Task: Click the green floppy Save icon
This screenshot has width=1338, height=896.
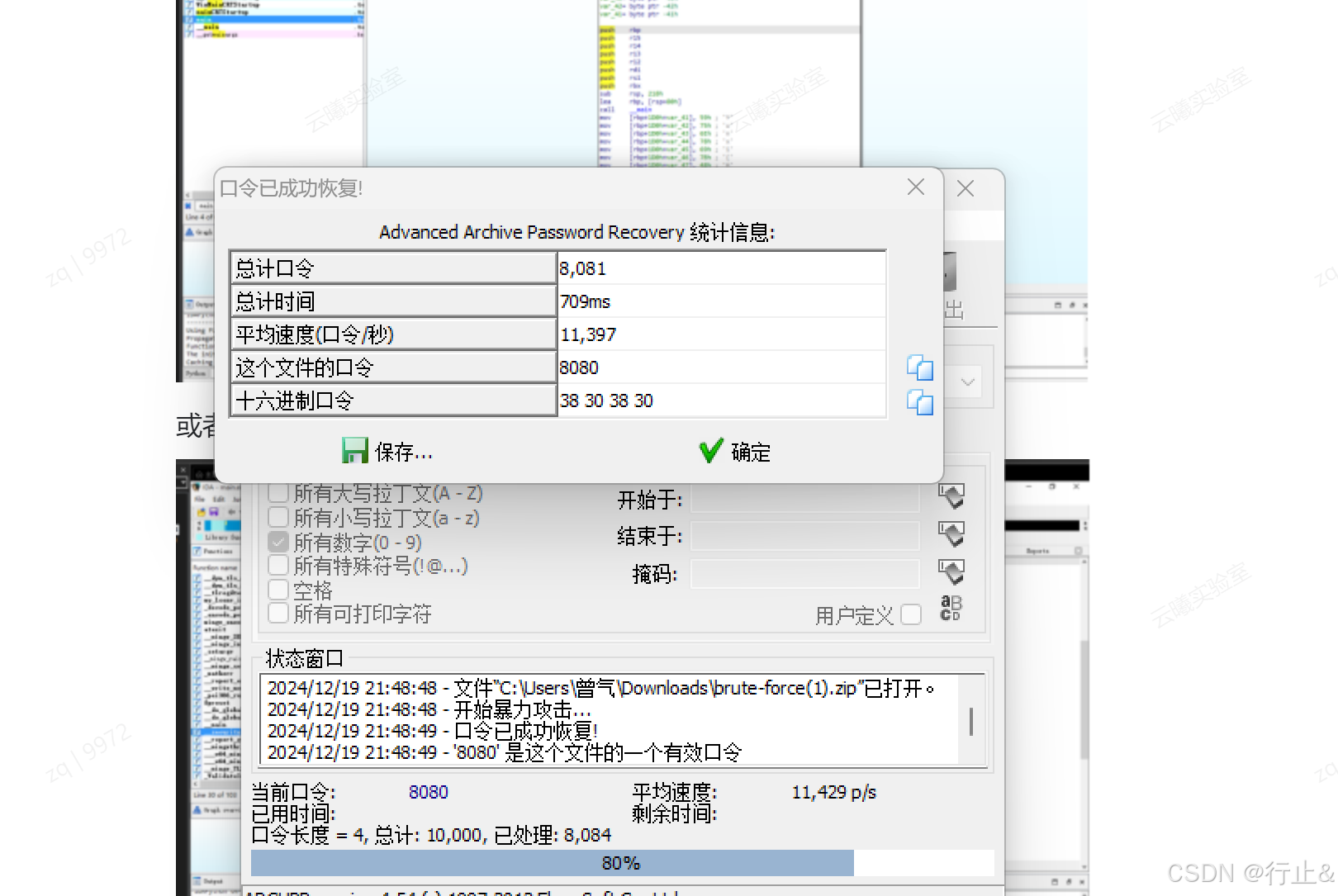Action: (x=355, y=451)
